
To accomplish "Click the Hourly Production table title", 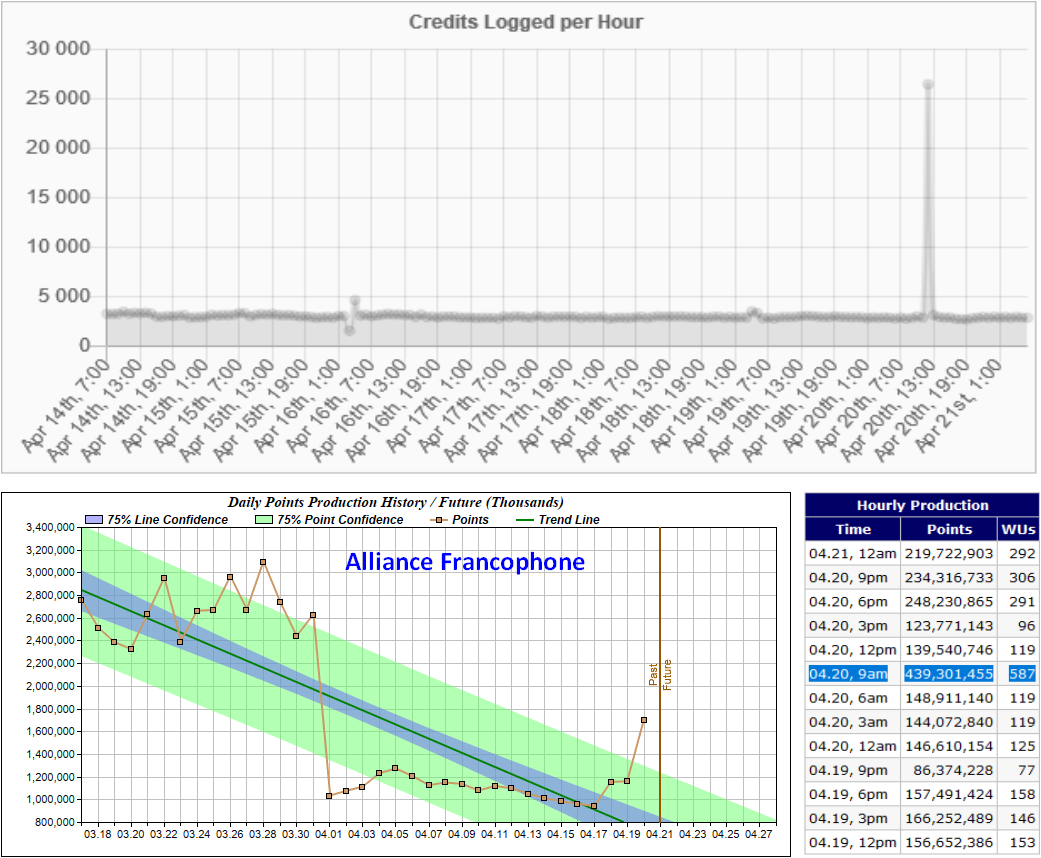I will [x=922, y=505].
